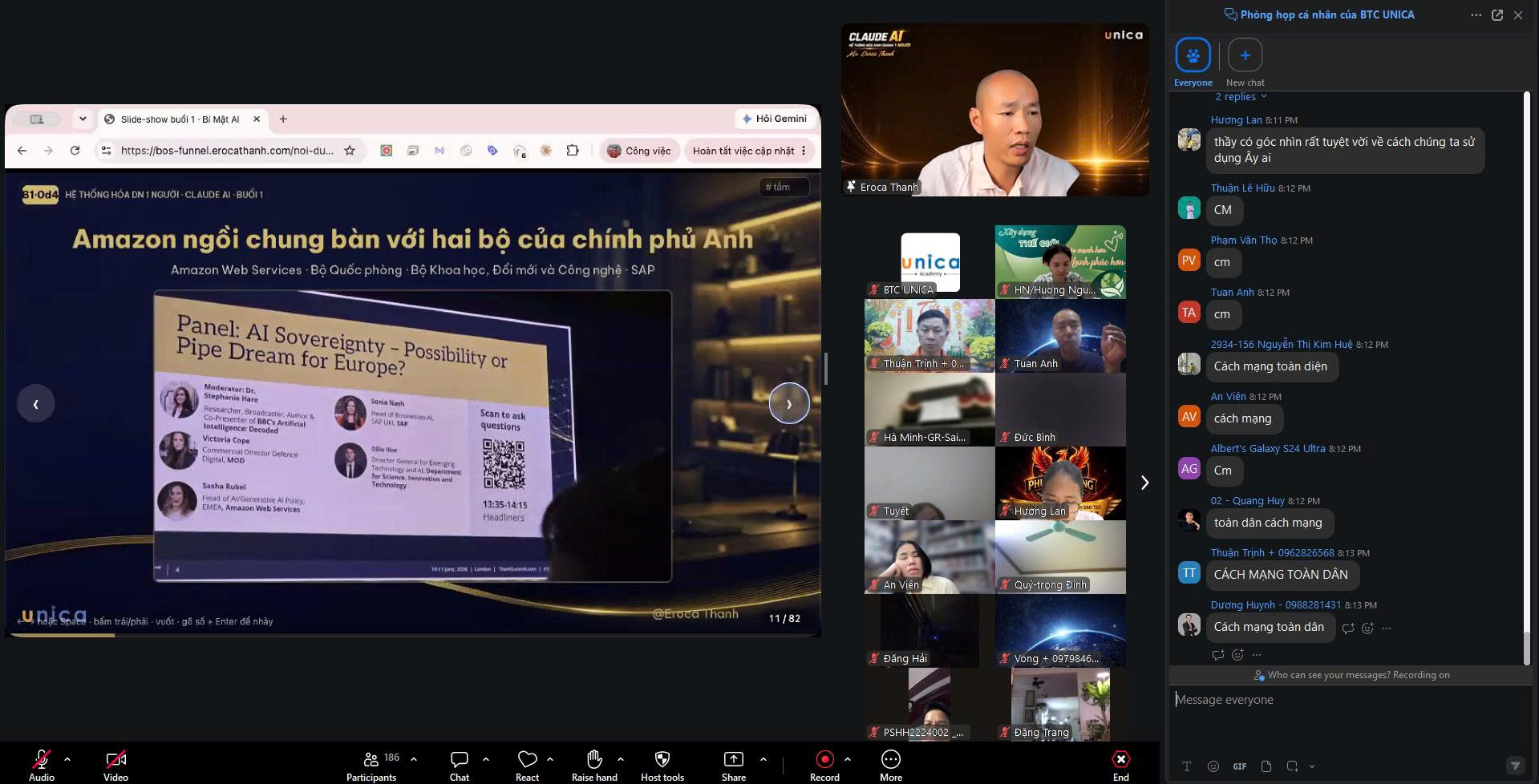Viewport: 1539px width, 784px height.
Task: Unmute the microphone with the Audio button
Action: point(42,765)
